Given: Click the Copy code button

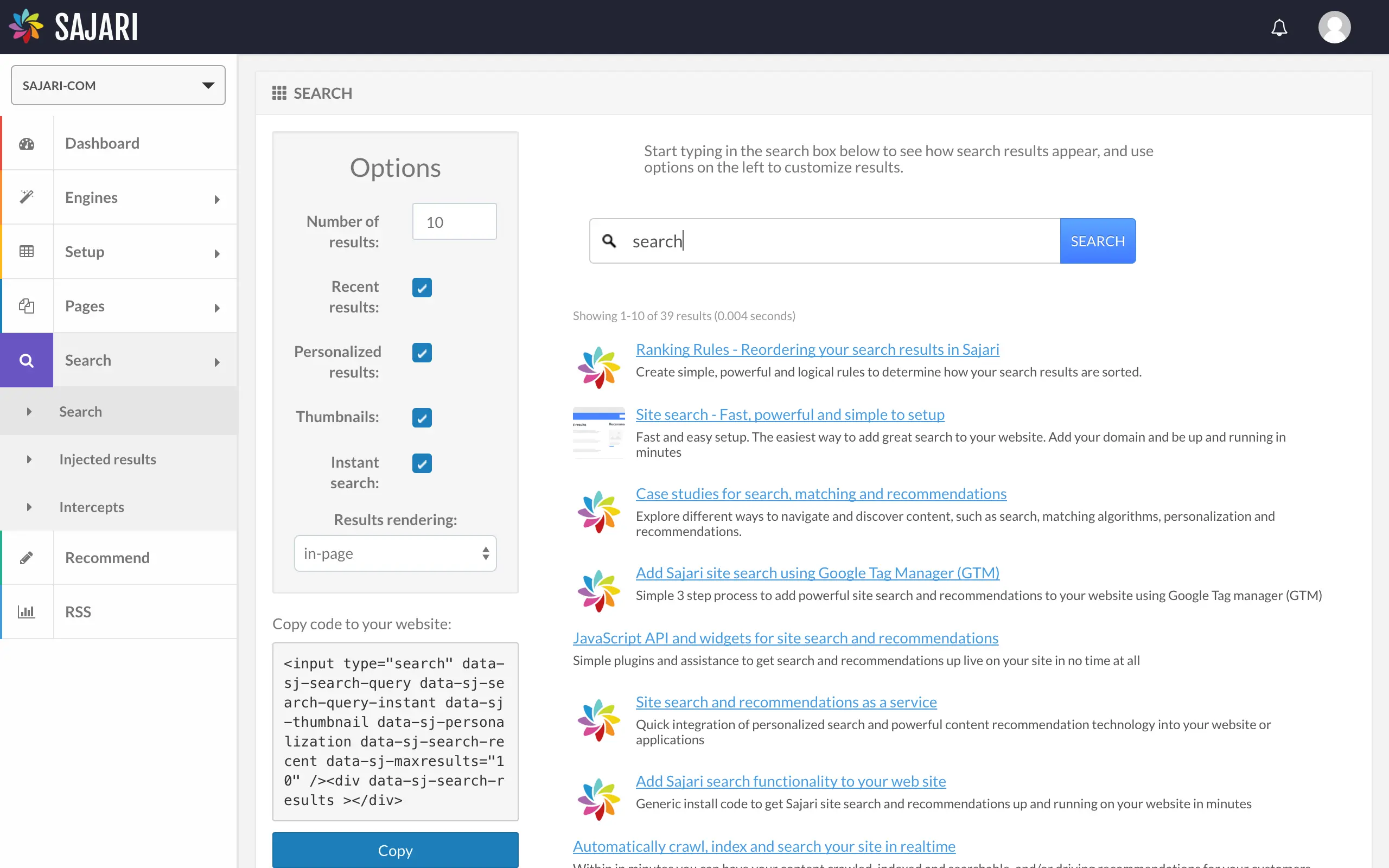Looking at the screenshot, I should [396, 850].
